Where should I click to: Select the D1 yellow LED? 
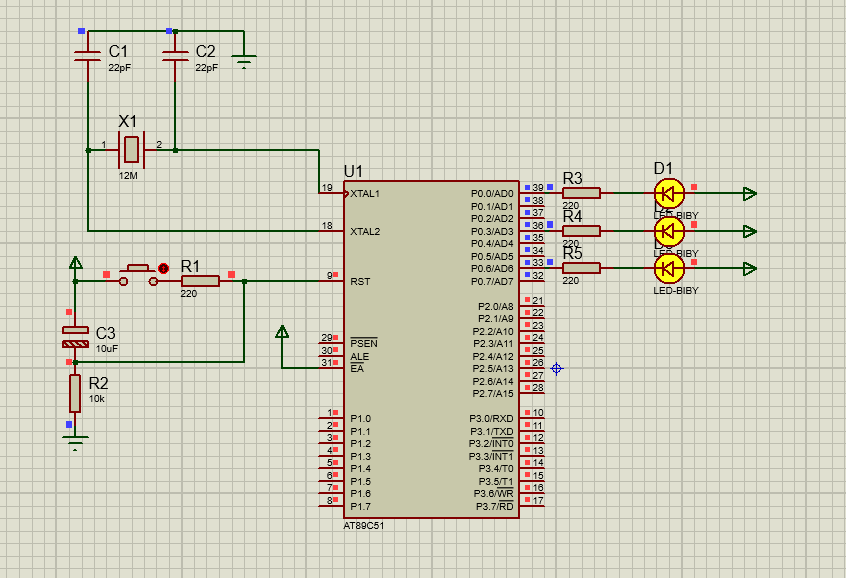point(669,193)
